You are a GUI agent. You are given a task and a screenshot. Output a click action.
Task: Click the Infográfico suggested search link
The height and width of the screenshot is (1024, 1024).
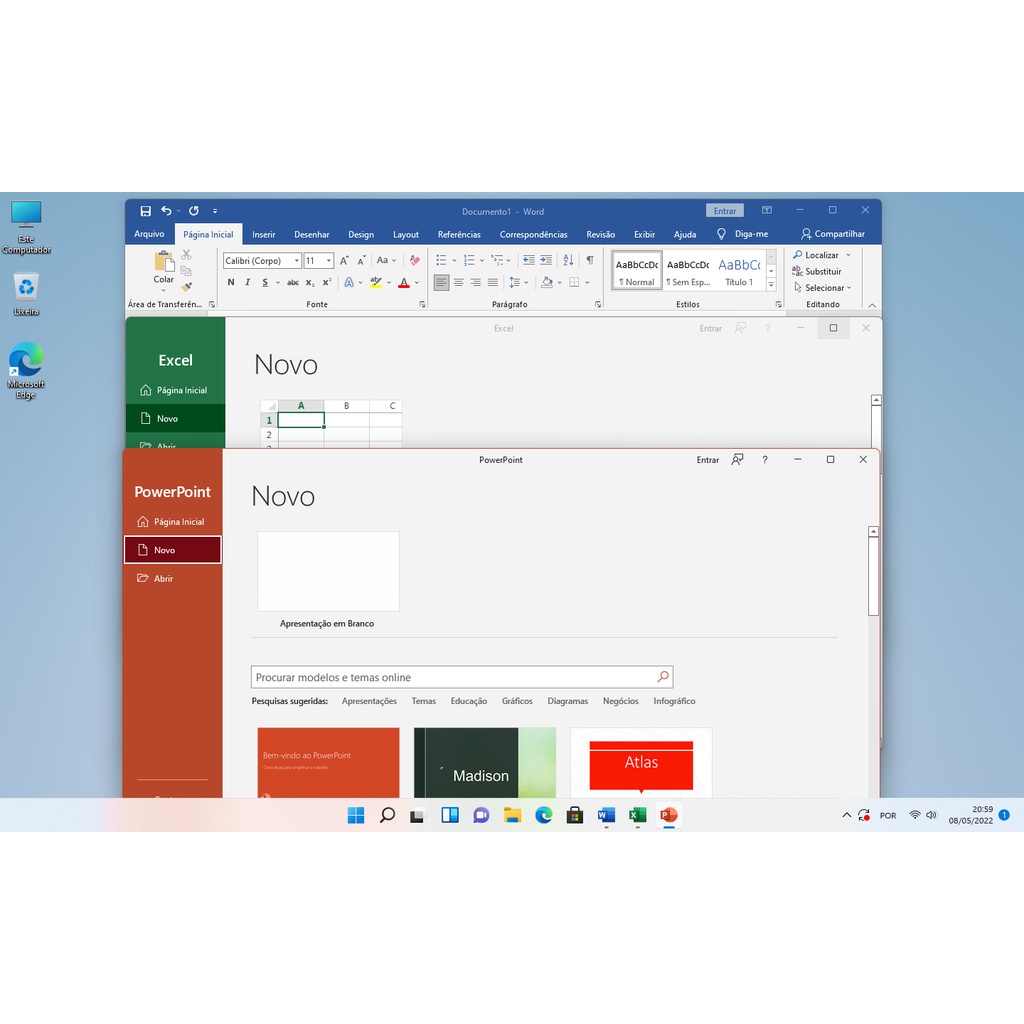click(674, 701)
